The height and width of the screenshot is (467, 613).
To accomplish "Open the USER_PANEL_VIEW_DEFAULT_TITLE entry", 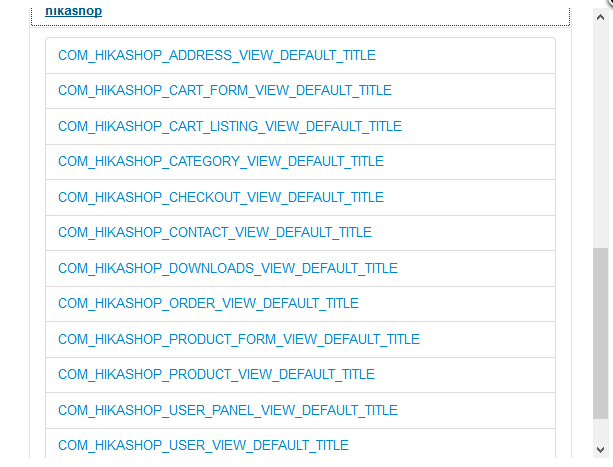I will point(228,410).
